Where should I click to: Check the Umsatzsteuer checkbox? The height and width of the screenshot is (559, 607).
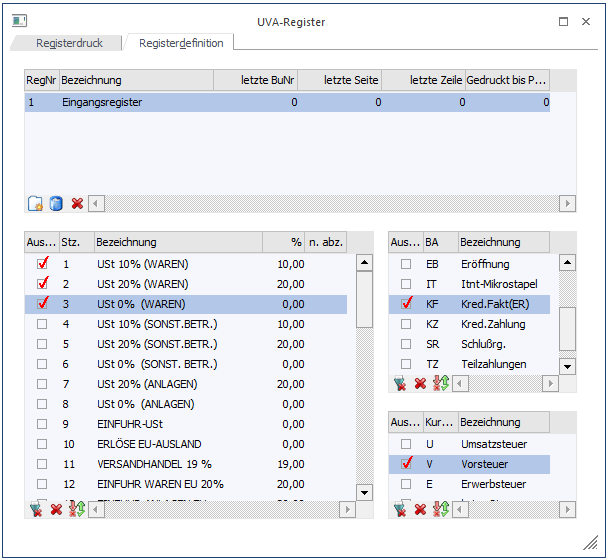405,444
